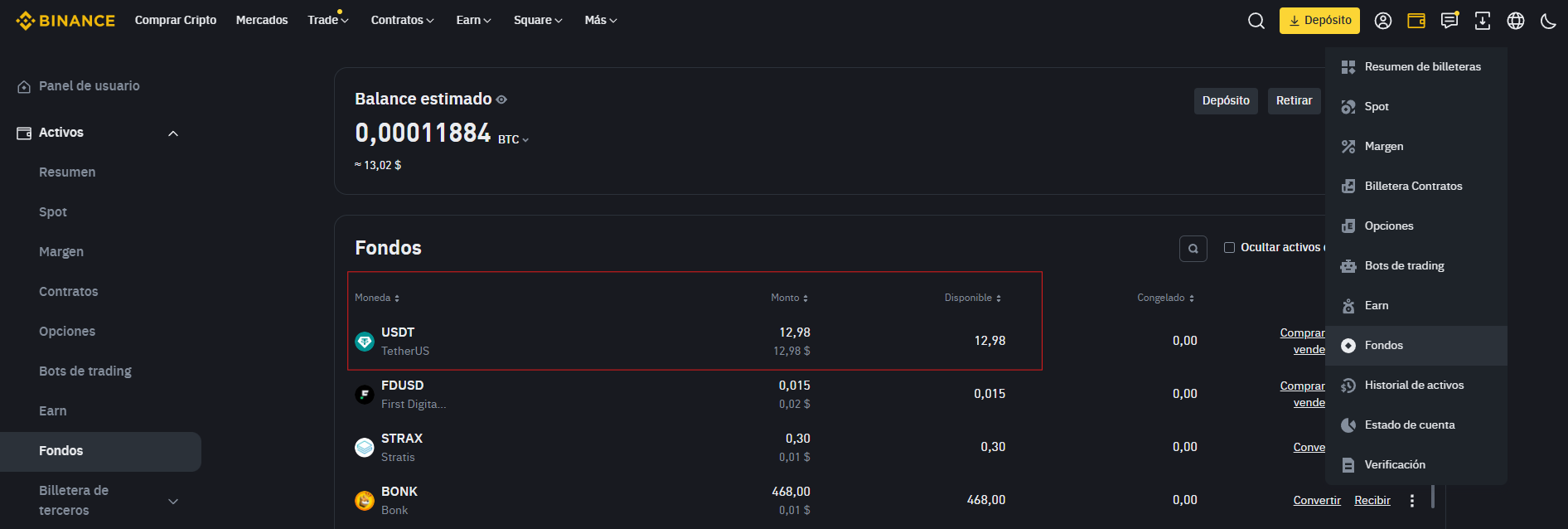This screenshot has width=1568, height=529.
Task: Click the STRAX coin icon
Action: click(365, 448)
